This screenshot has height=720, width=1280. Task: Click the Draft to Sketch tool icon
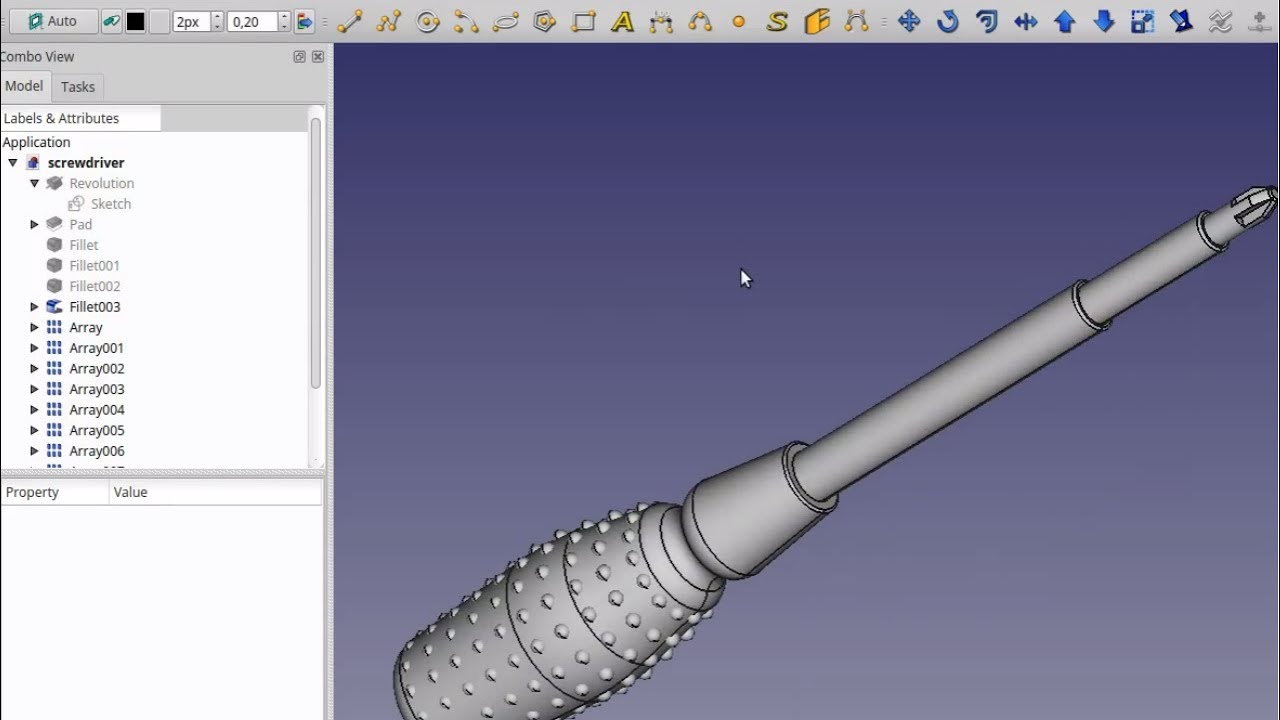pos(1182,21)
